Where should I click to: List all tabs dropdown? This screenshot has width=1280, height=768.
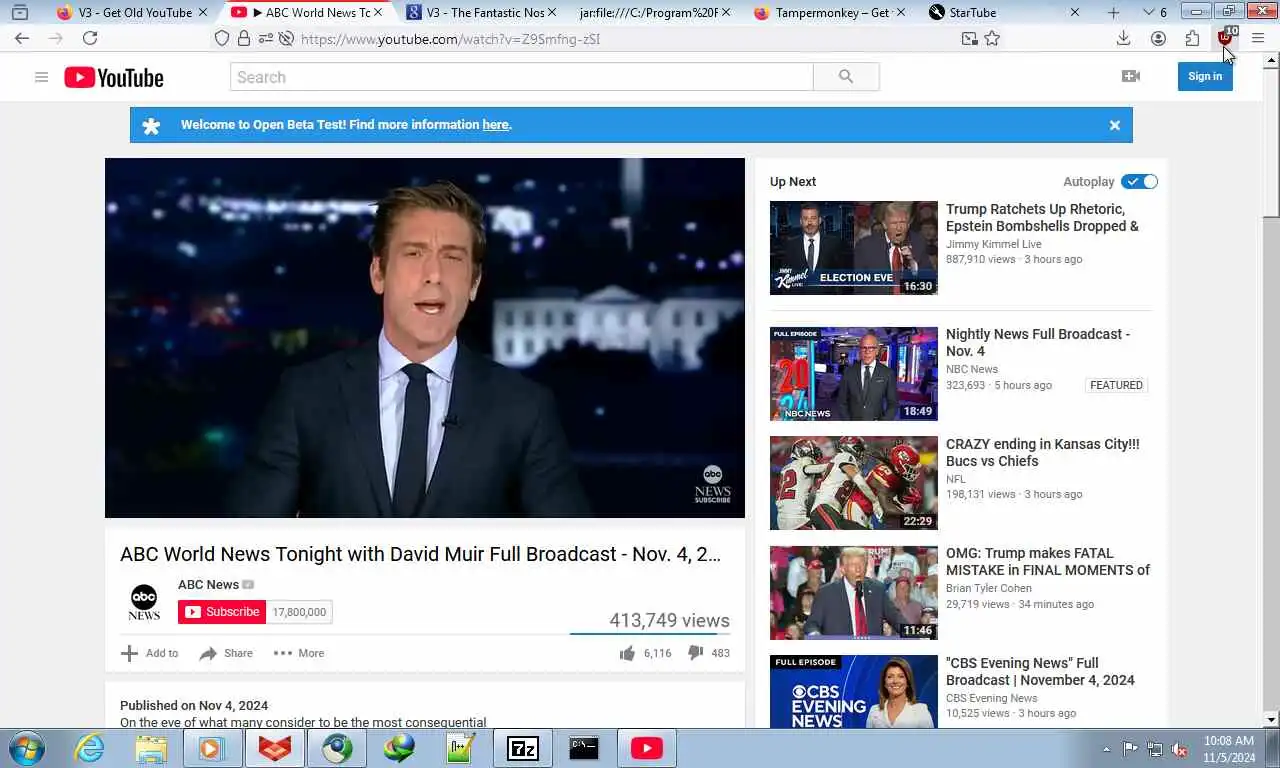click(x=1154, y=12)
